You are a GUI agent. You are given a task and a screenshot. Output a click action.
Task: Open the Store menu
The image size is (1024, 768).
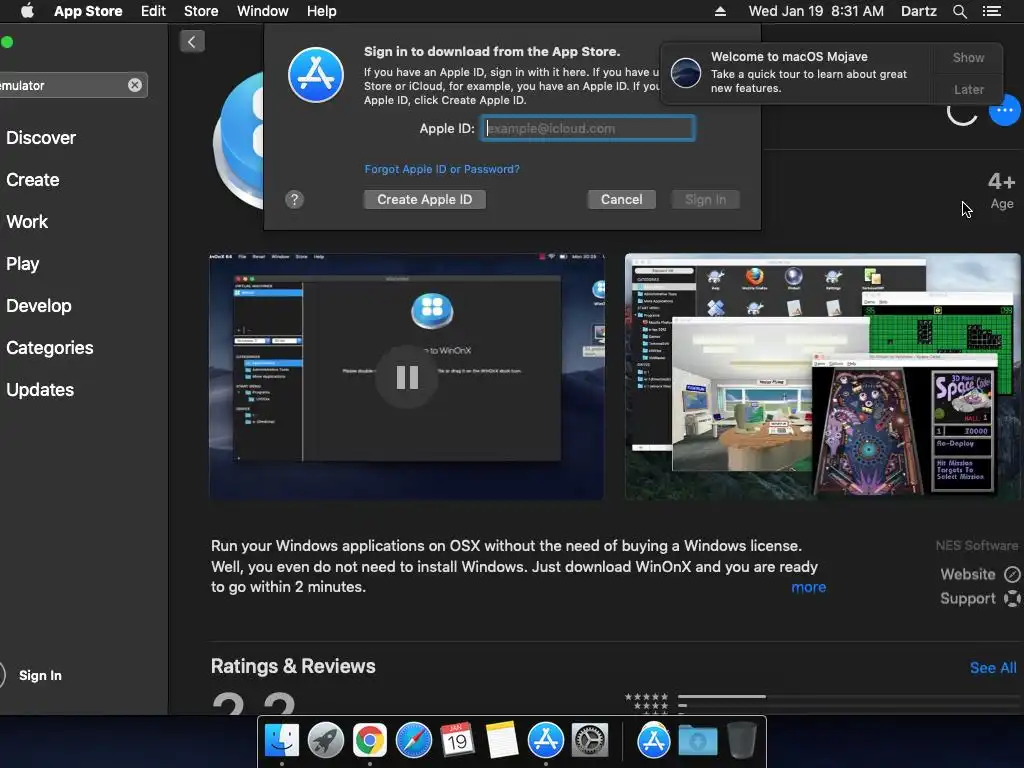click(200, 11)
